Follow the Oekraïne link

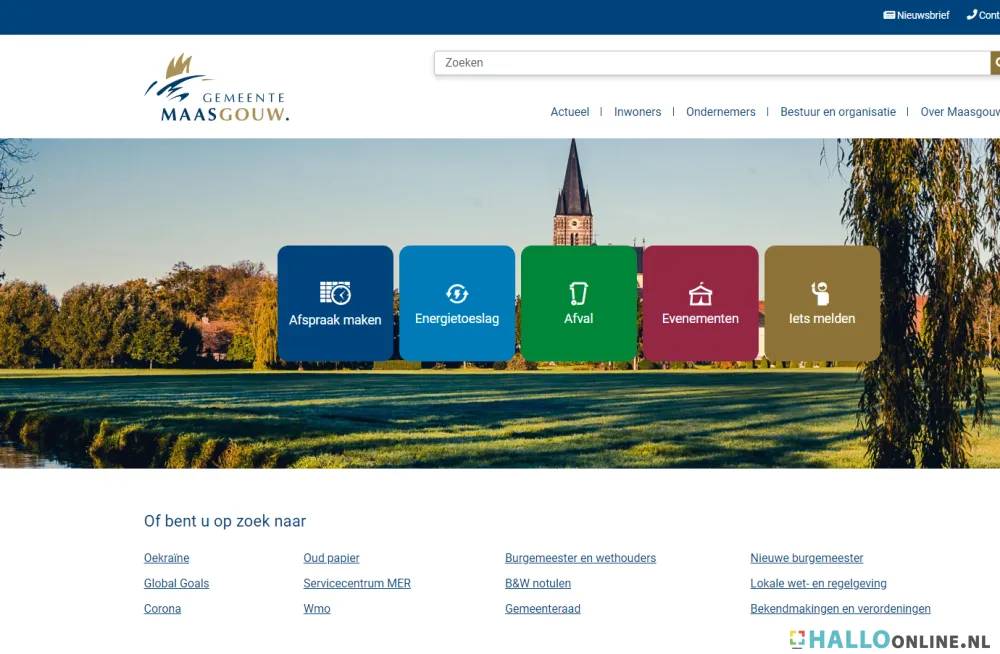point(167,558)
